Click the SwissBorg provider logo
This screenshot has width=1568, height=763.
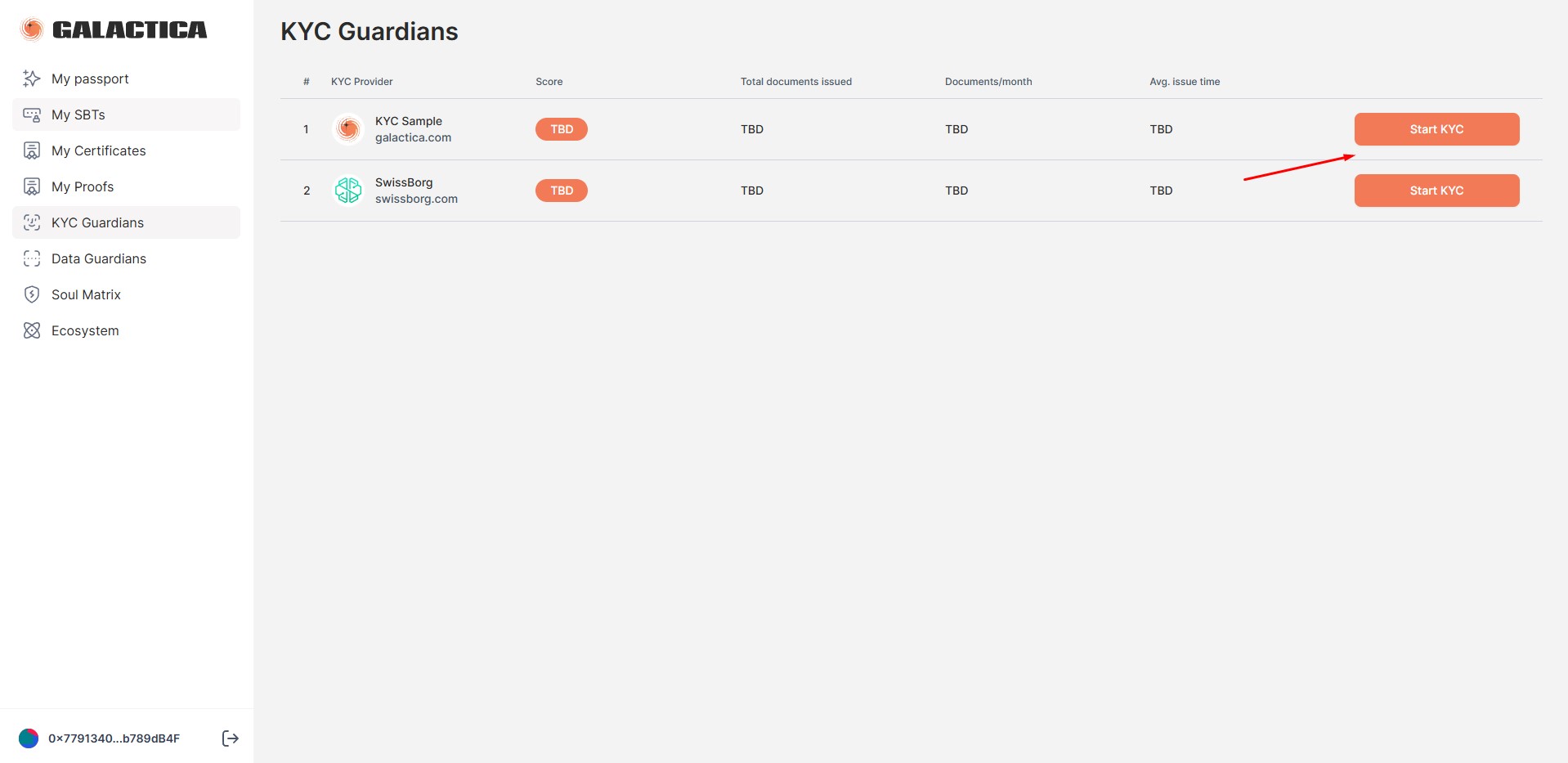348,191
